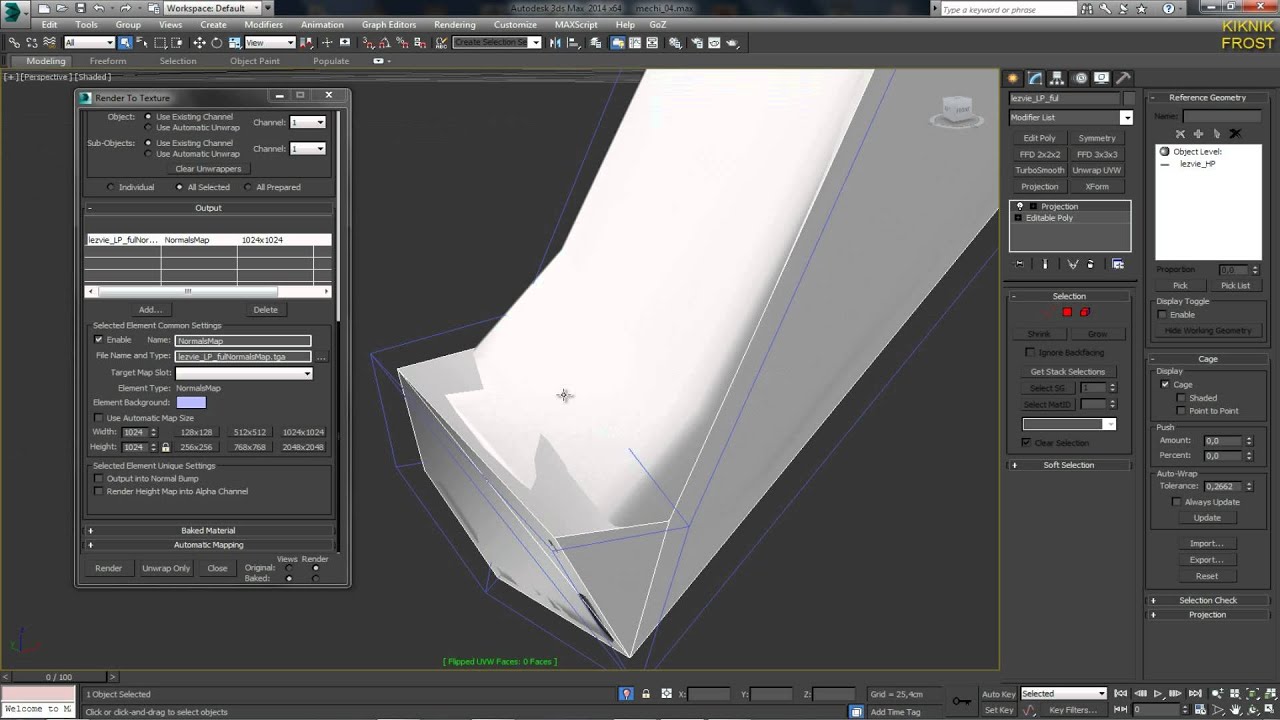Click the object color swatch beside name

[x=1129, y=99]
